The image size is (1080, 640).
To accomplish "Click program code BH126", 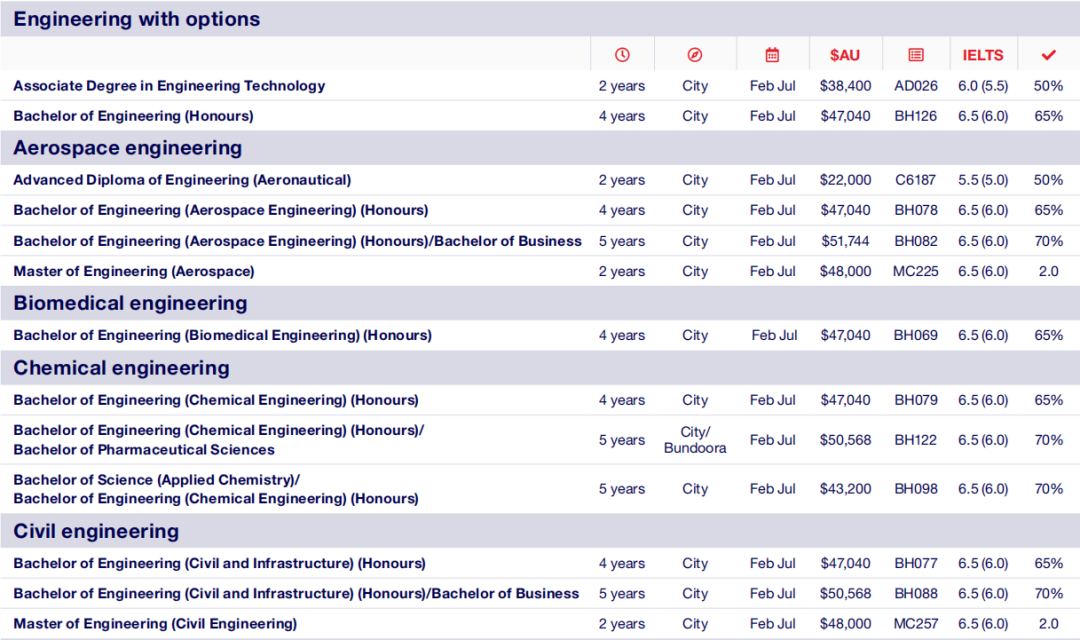I will coord(915,116).
